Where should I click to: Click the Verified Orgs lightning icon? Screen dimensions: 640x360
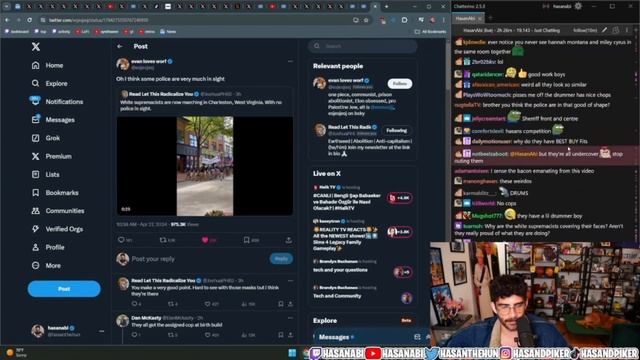(36, 229)
